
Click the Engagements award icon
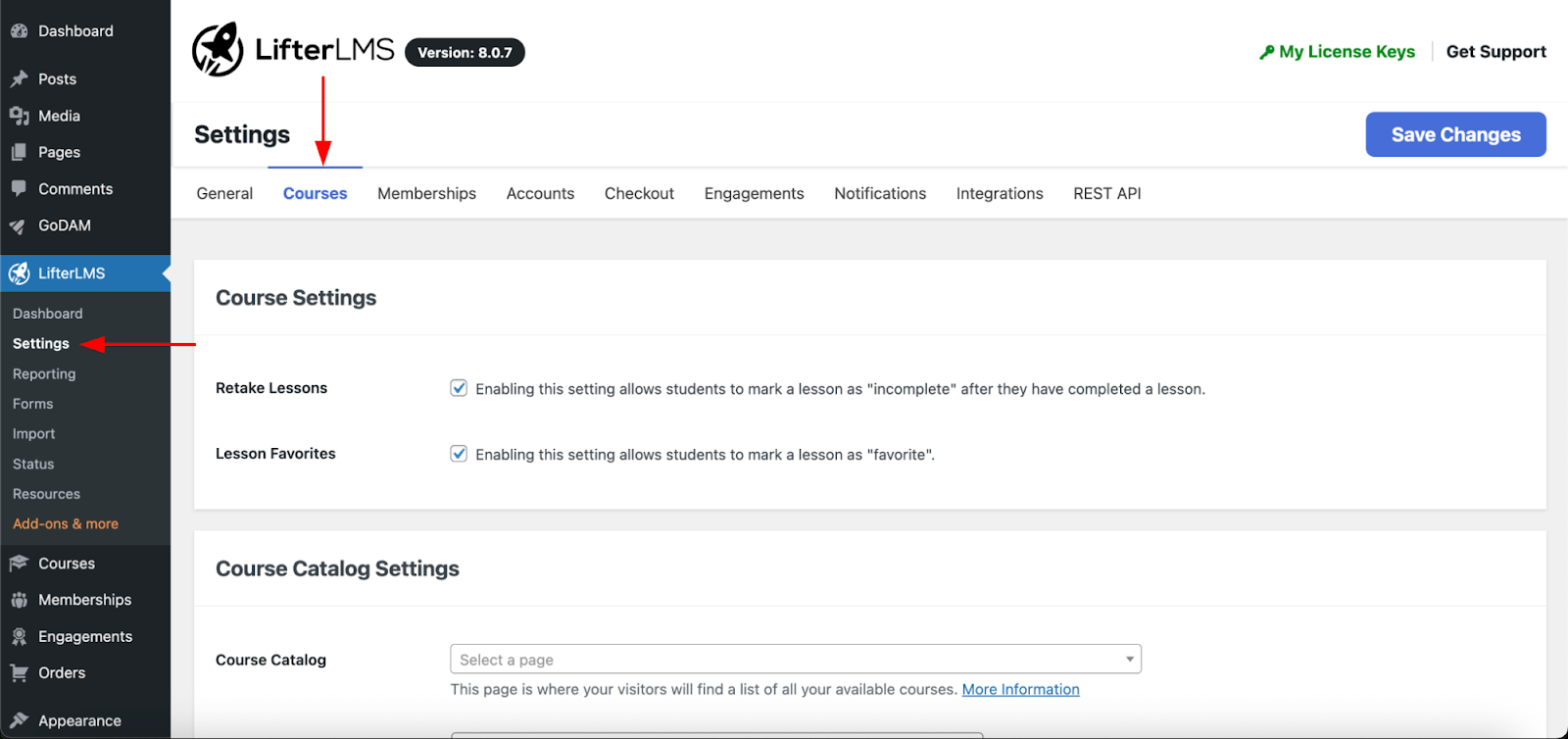coord(19,636)
